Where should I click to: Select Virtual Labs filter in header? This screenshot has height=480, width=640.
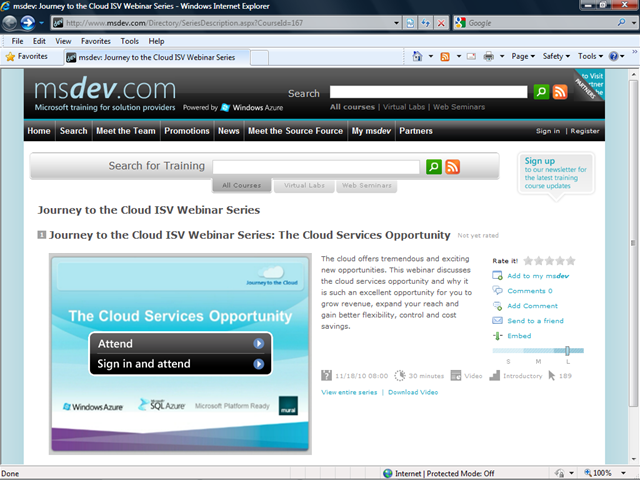pyautogui.click(x=404, y=107)
